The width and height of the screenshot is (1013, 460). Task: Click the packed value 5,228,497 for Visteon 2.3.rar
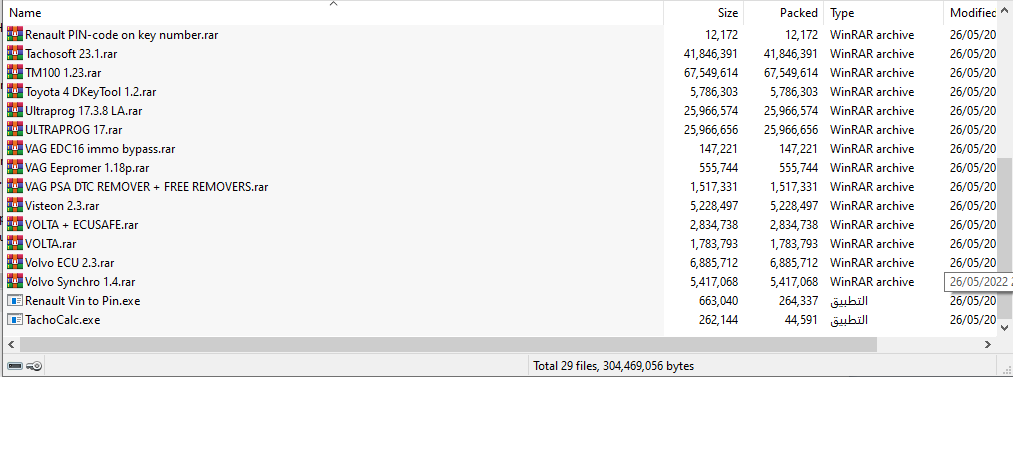tap(794, 206)
